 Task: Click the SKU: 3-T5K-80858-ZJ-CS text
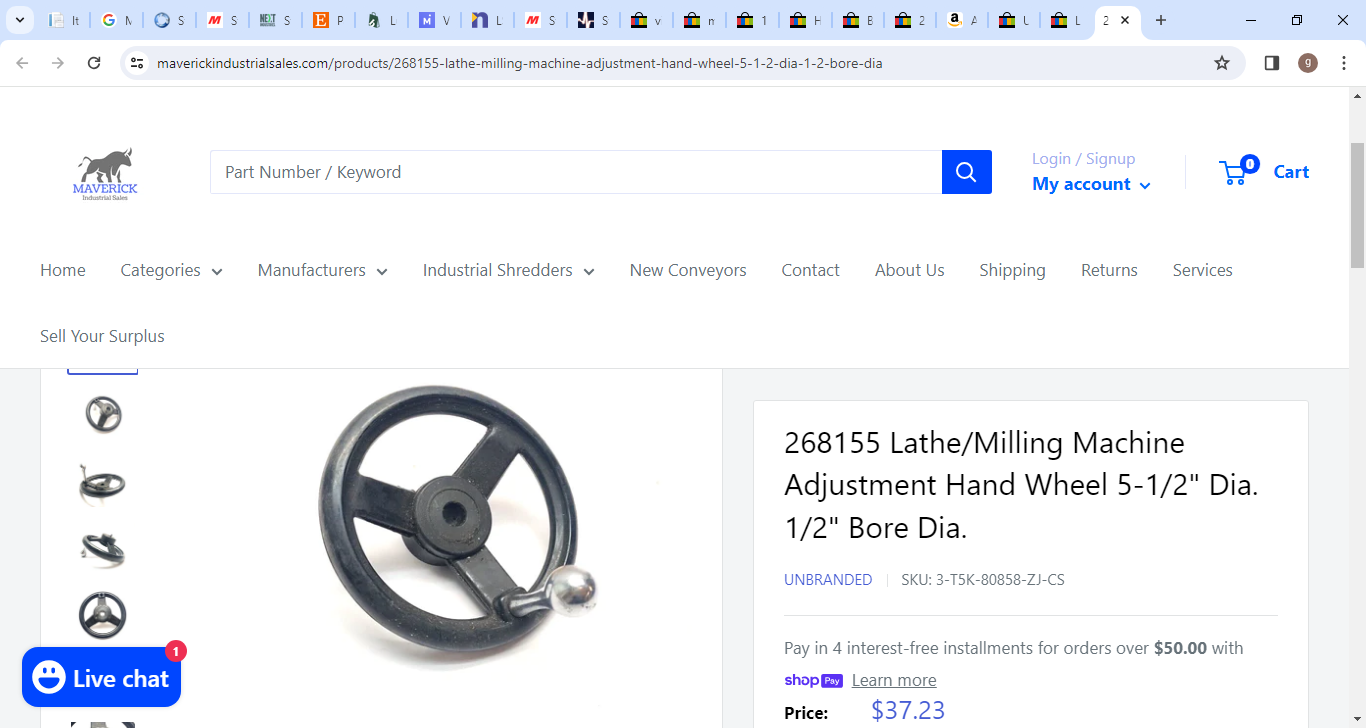pos(982,580)
